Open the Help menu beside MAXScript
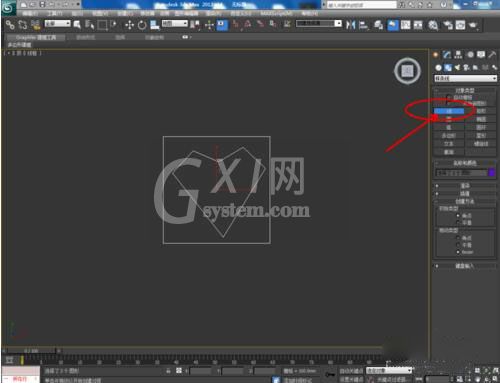500x383 pixels. click(x=310, y=13)
